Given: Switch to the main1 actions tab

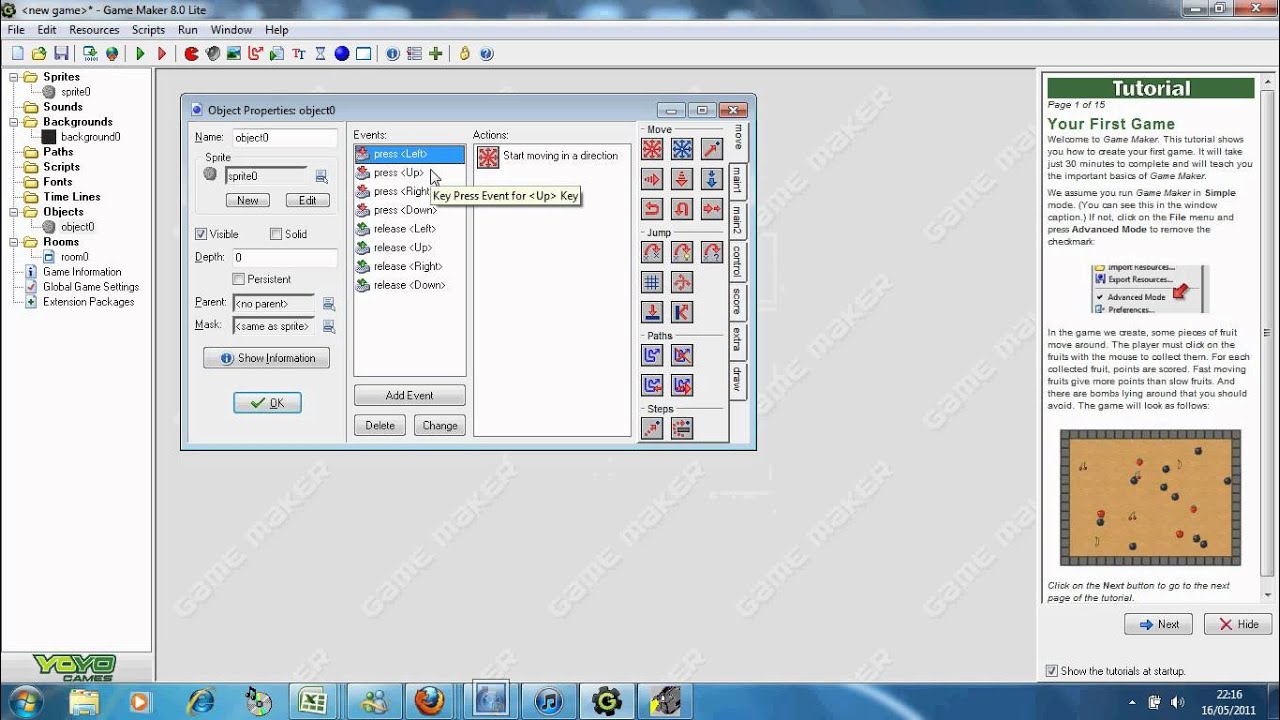Looking at the screenshot, I should 738,181.
